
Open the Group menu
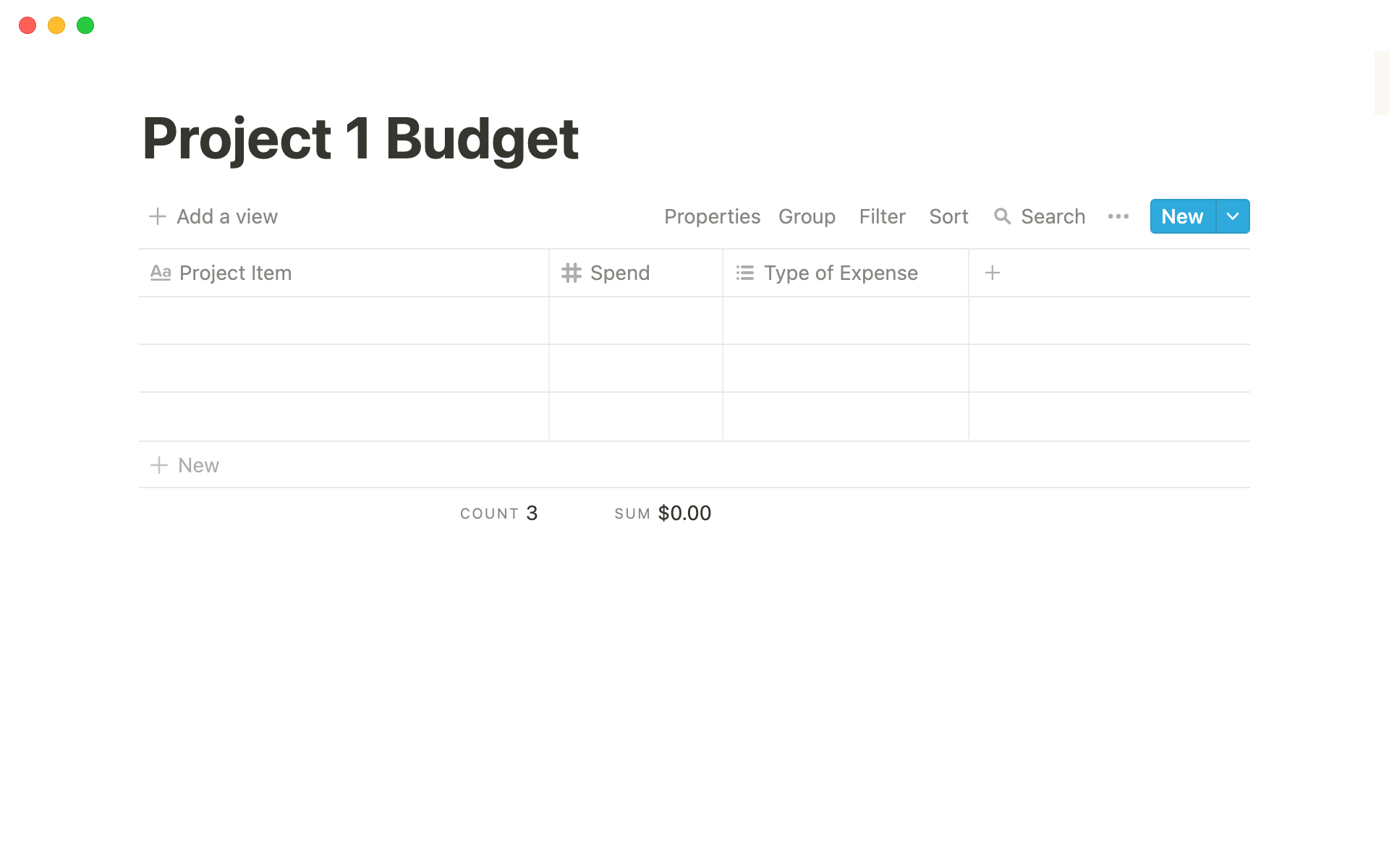click(x=807, y=216)
